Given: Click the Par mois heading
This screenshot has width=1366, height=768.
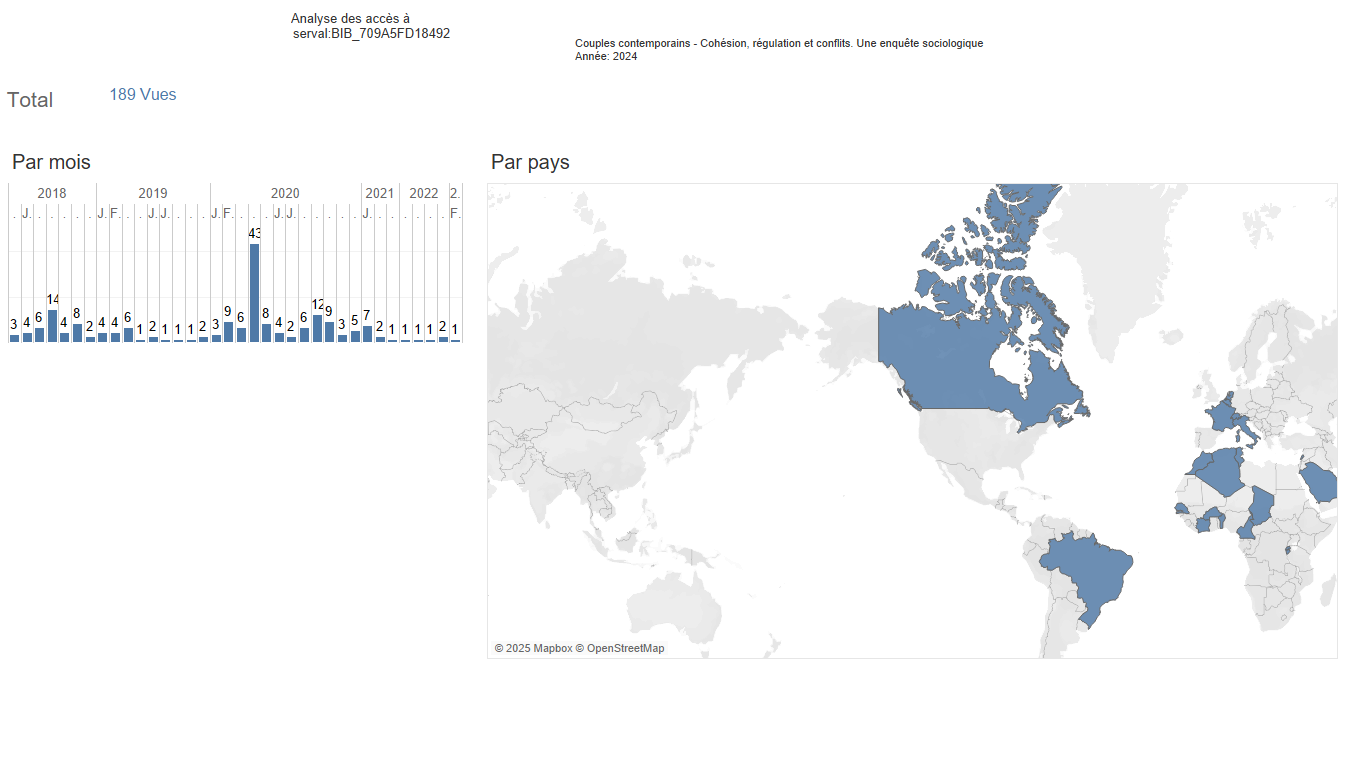Looking at the screenshot, I should tap(51, 162).
